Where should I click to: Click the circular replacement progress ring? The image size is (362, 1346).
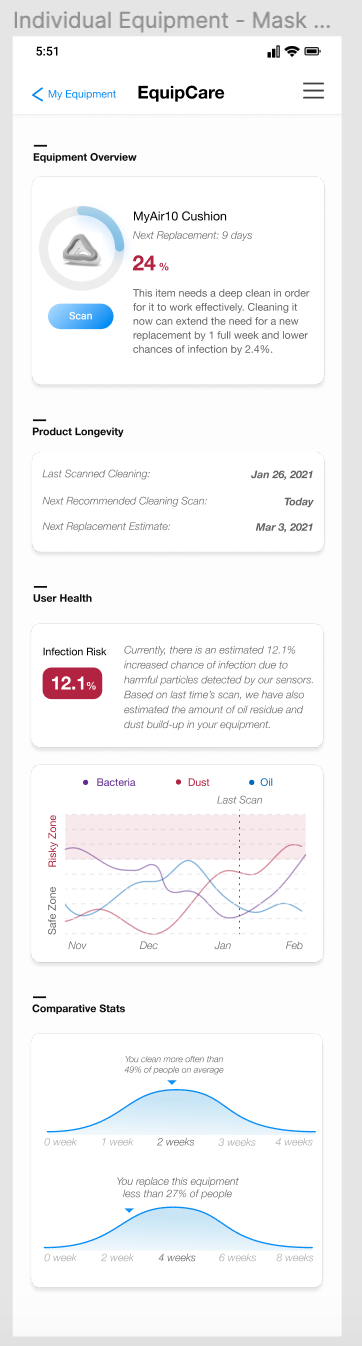(x=81, y=248)
